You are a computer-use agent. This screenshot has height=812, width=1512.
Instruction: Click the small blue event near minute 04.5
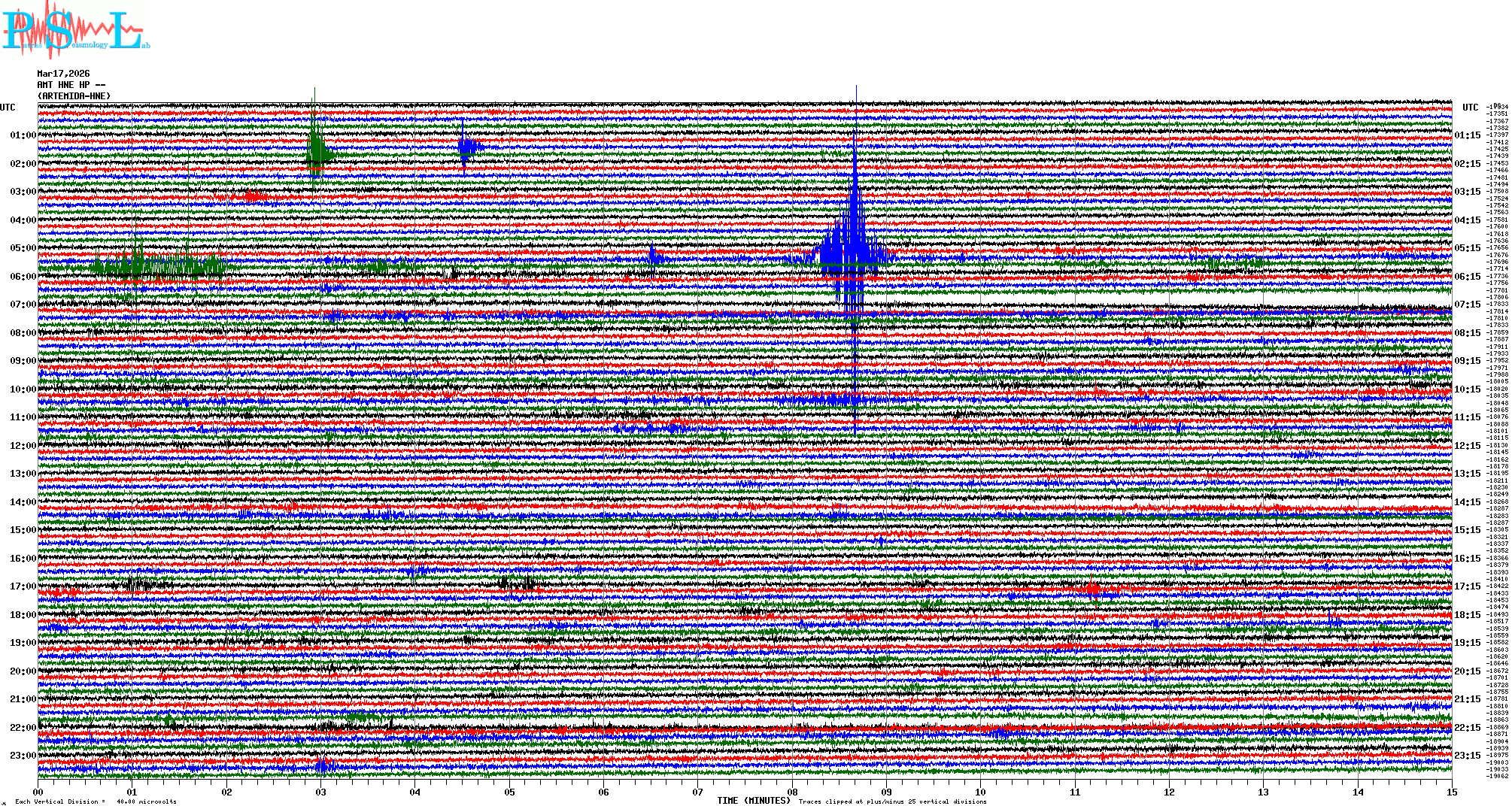coord(467,147)
